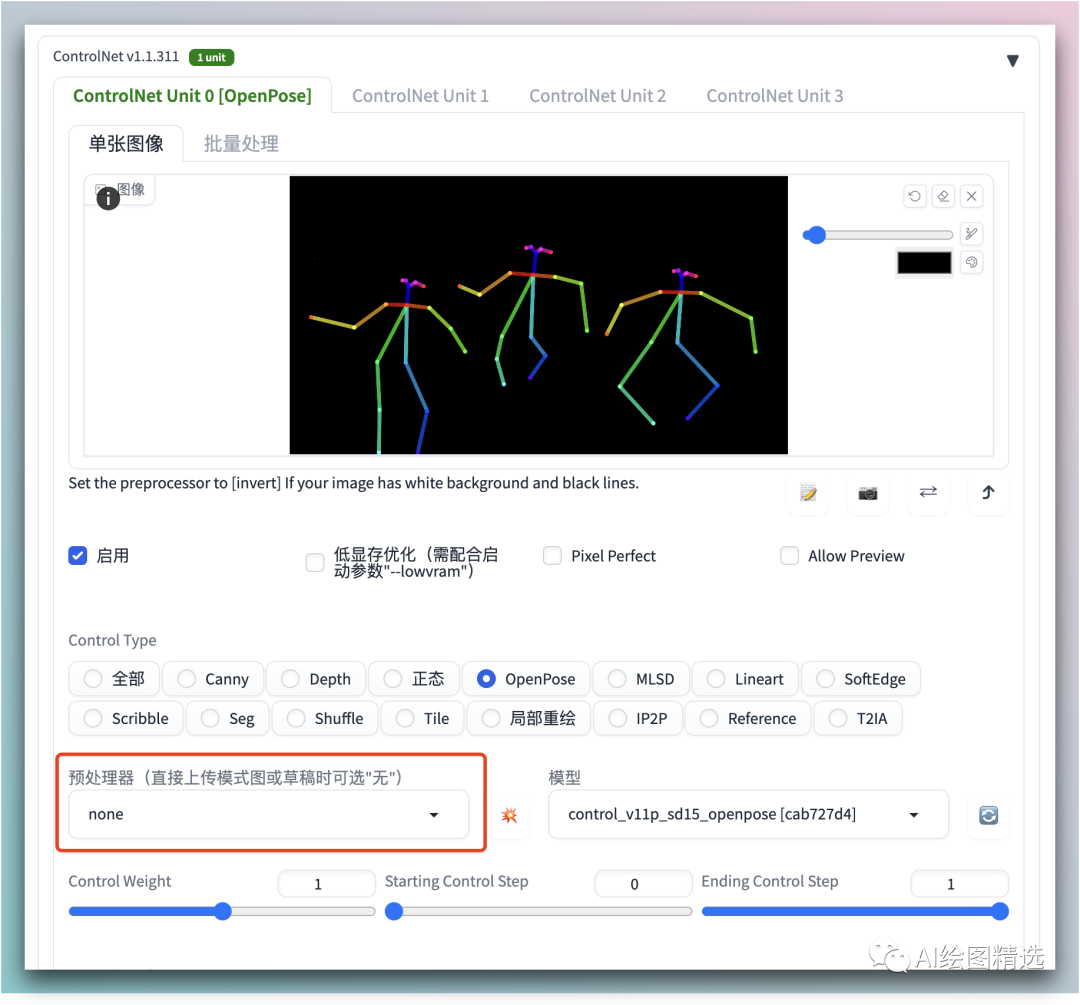Click the brush size pencil icon
Screen dimensions: 1080x1005
coord(971,234)
